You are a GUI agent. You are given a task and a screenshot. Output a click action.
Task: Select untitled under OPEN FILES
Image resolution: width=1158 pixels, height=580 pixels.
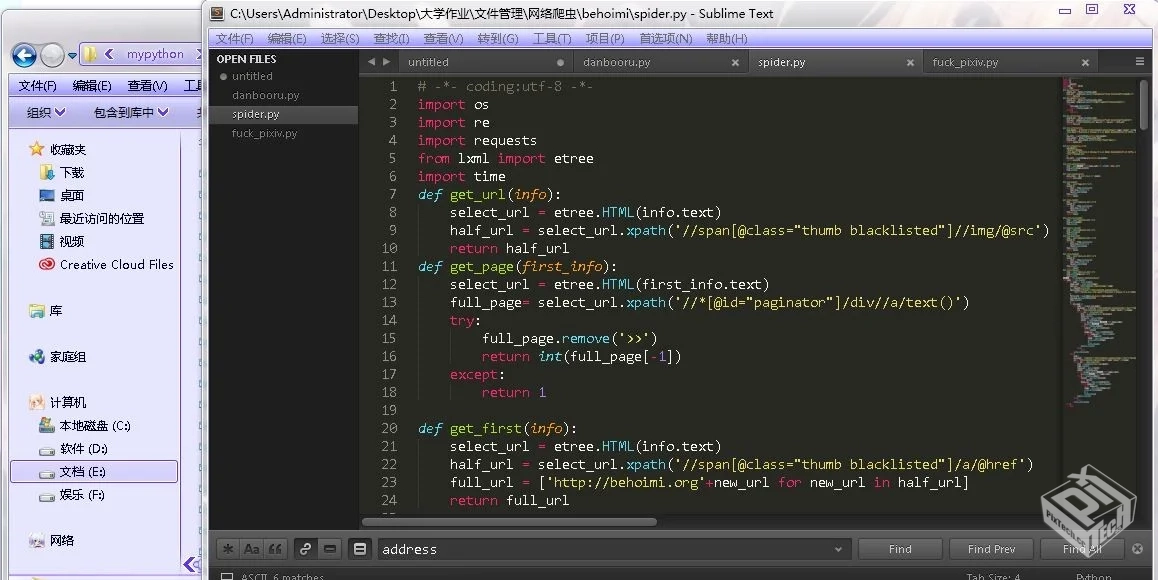252,75
